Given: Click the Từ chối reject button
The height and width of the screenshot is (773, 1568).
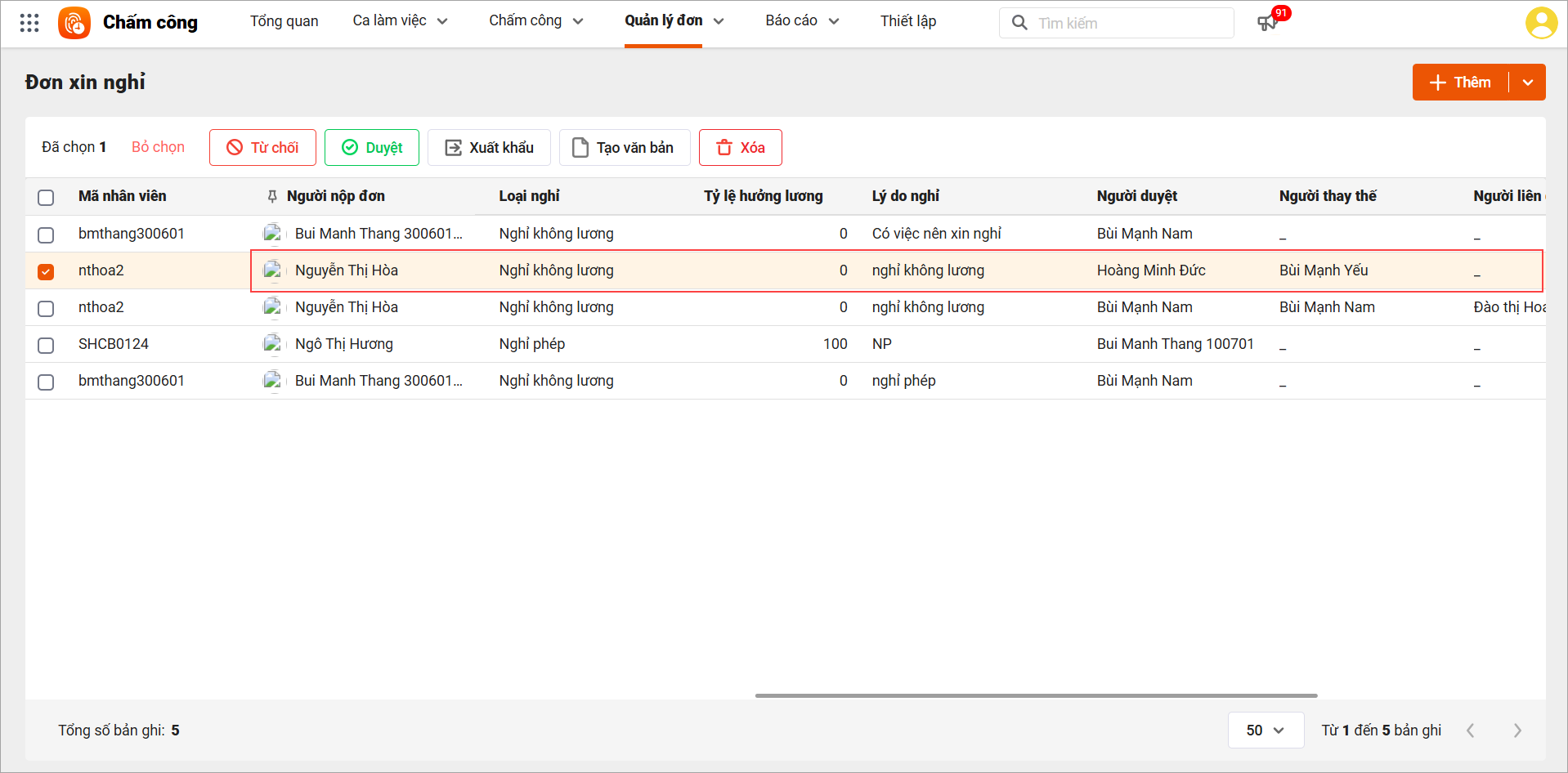Looking at the screenshot, I should coord(262,148).
